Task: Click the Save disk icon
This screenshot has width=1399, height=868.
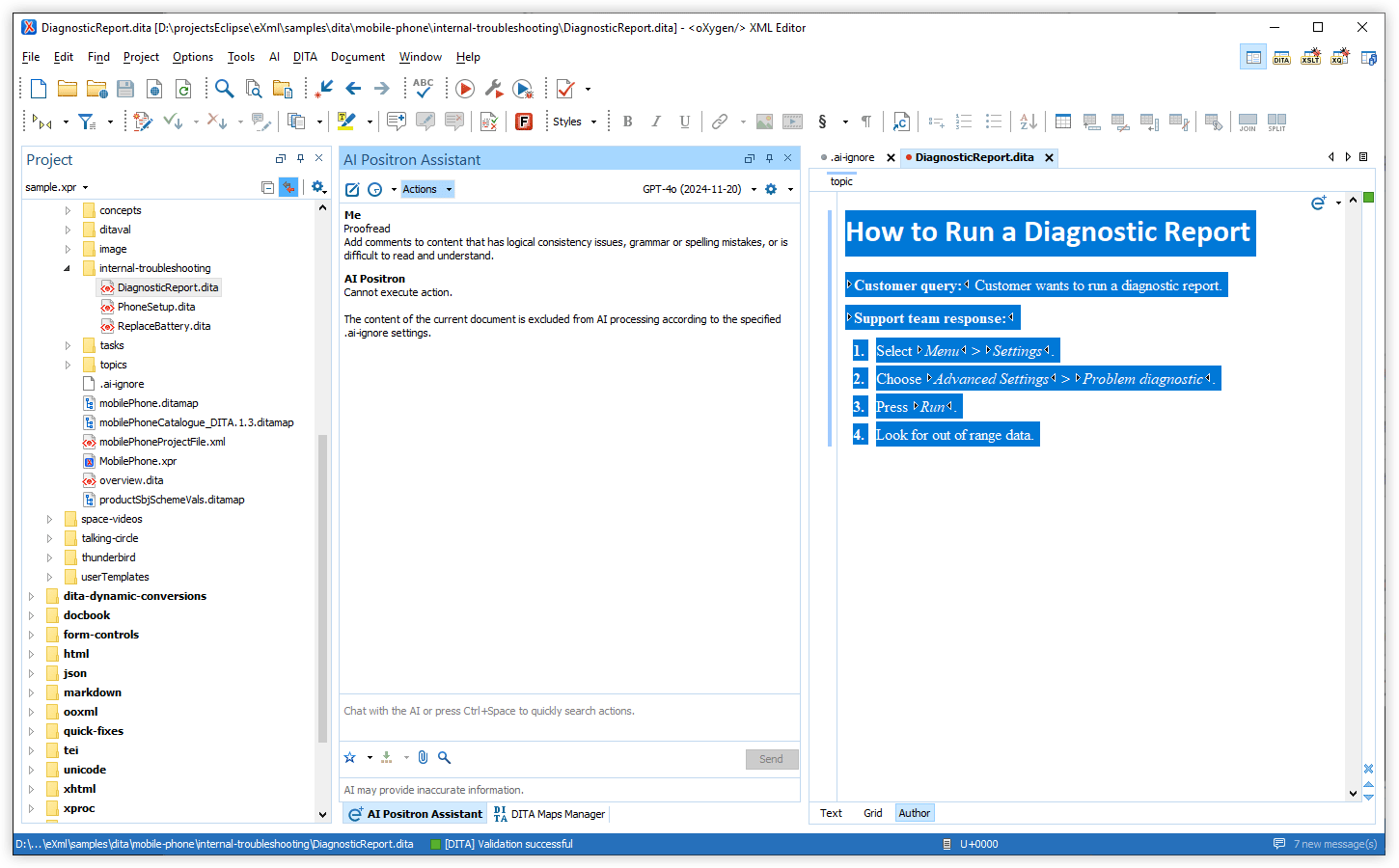Action: [125, 89]
